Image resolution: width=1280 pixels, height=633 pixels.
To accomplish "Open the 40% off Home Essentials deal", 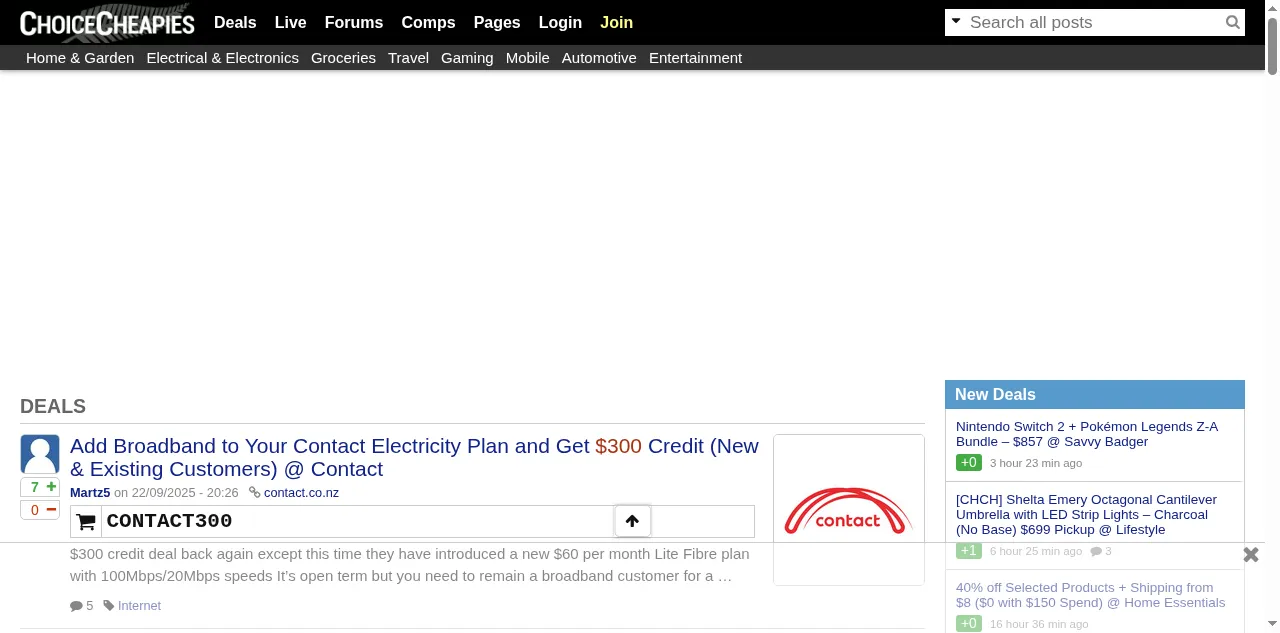I will pyautogui.click(x=1091, y=595).
